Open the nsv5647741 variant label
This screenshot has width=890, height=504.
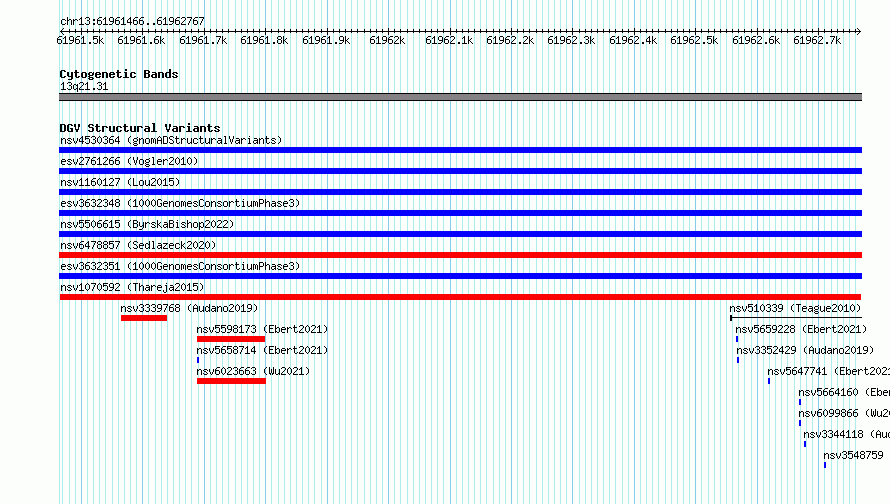829,371
